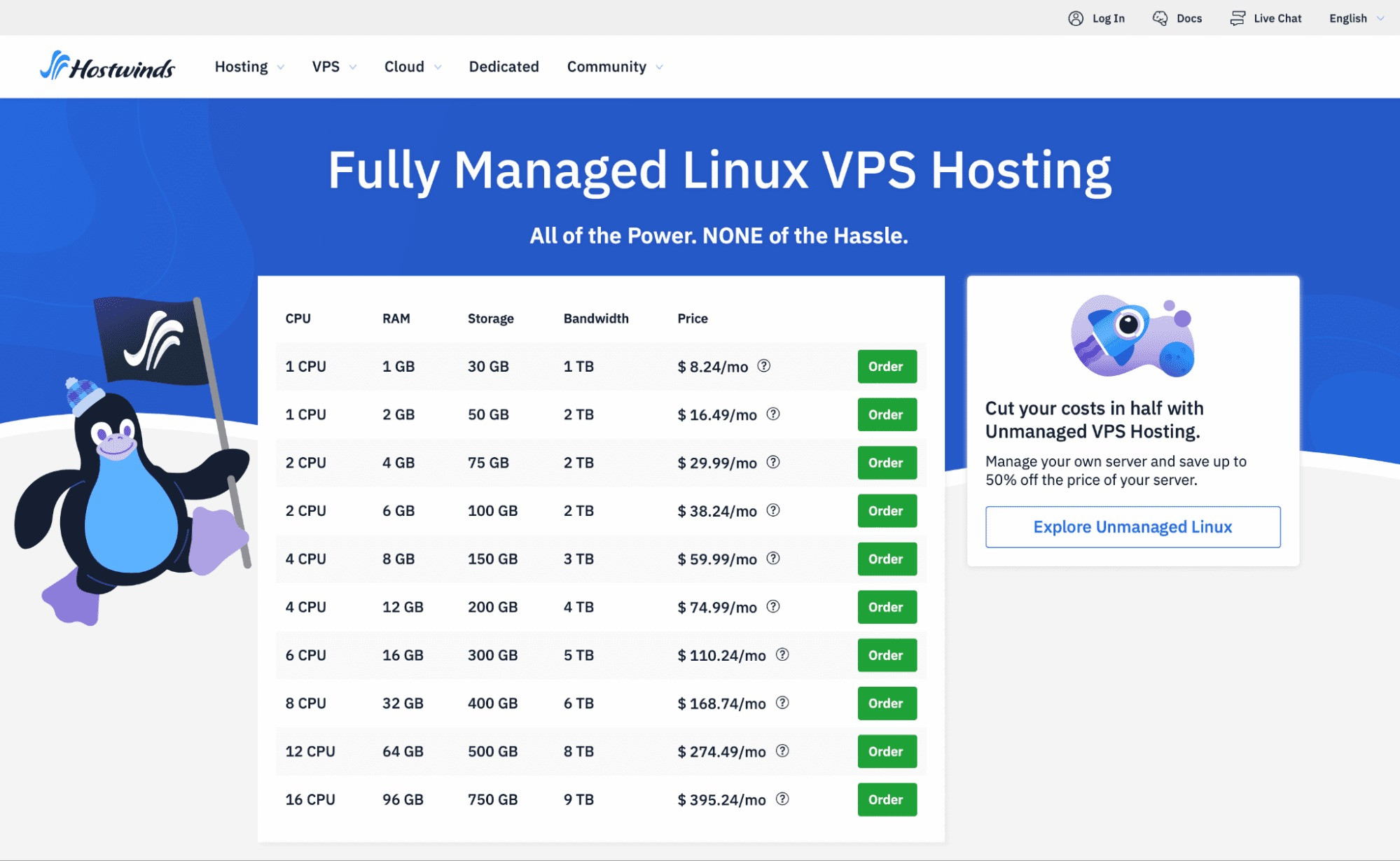The image size is (1400, 861).
Task: Expand the VPS menu
Action: click(x=334, y=66)
